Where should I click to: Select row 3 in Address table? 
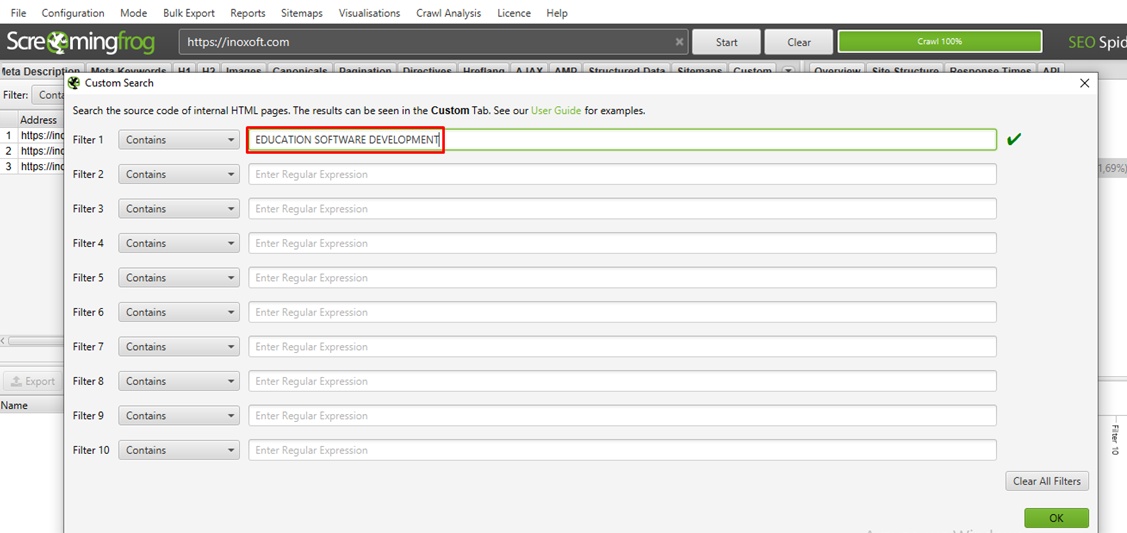[33, 167]
